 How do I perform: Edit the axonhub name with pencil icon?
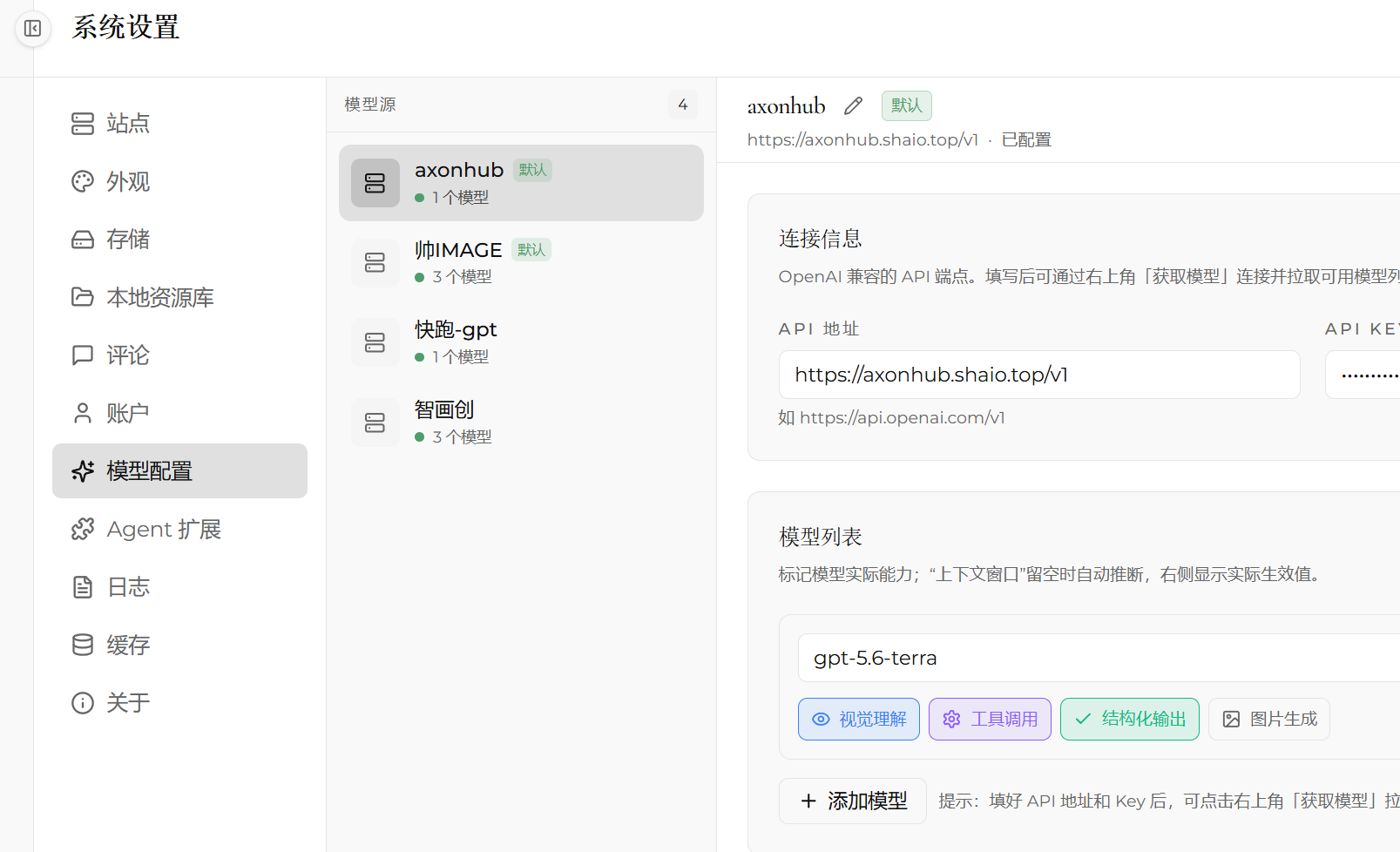pos(853,106)
